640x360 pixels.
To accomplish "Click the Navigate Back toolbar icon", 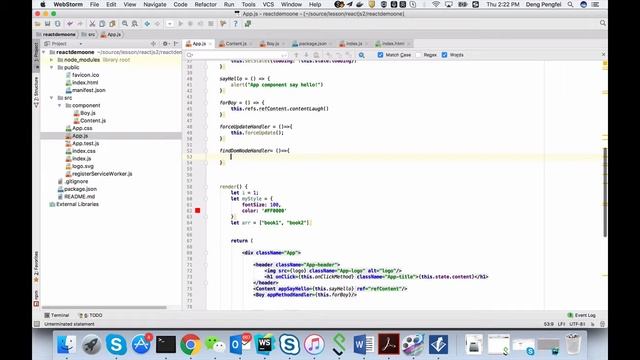I will pyautogui.click(x=147, y=24).
